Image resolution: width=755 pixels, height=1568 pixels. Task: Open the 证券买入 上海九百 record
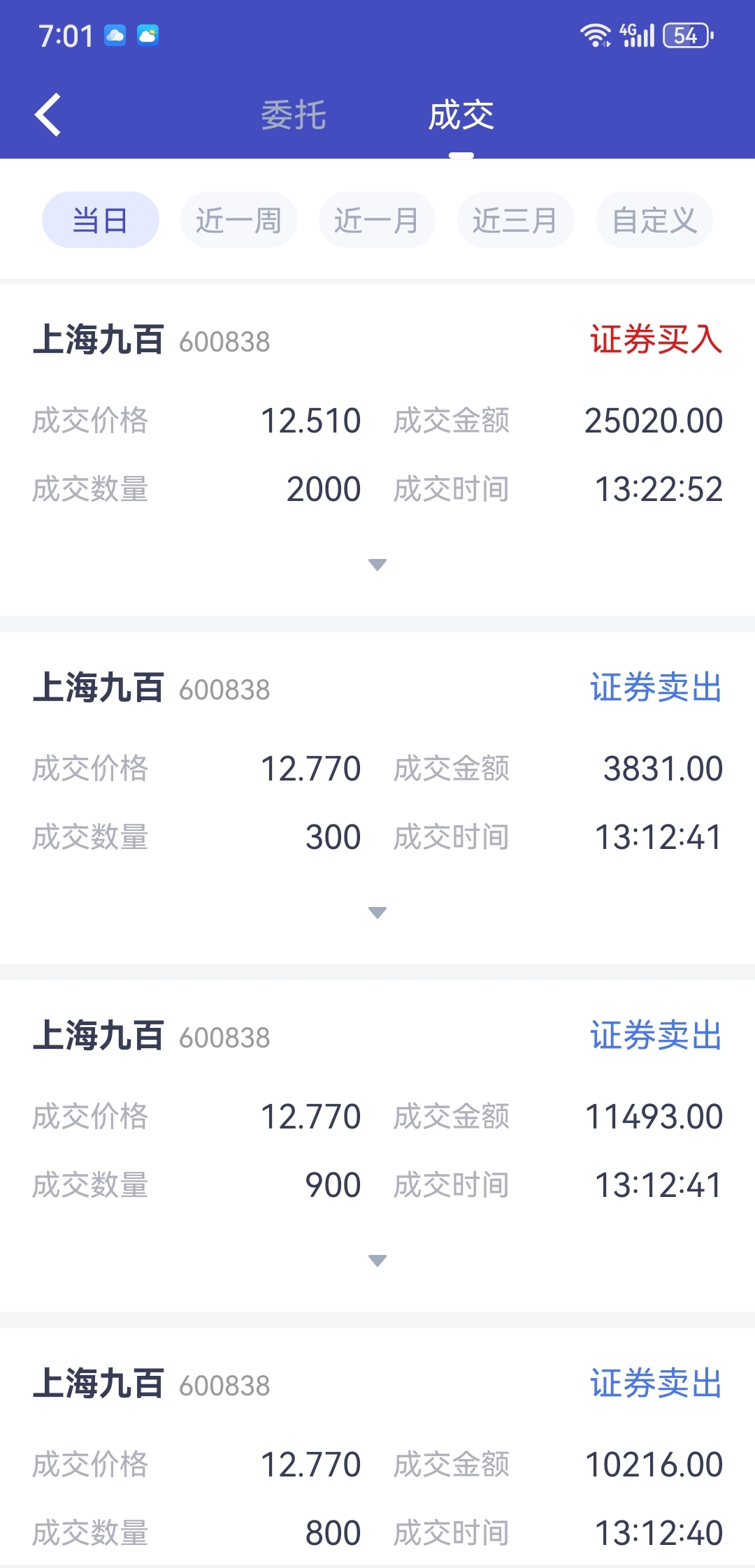377,450
